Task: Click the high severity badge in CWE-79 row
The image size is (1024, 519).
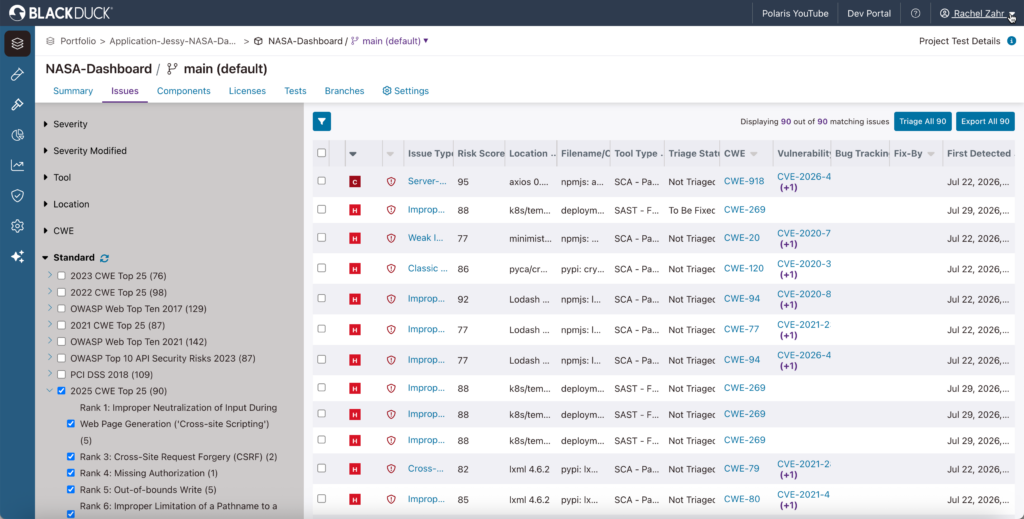Action: point(355,469)
